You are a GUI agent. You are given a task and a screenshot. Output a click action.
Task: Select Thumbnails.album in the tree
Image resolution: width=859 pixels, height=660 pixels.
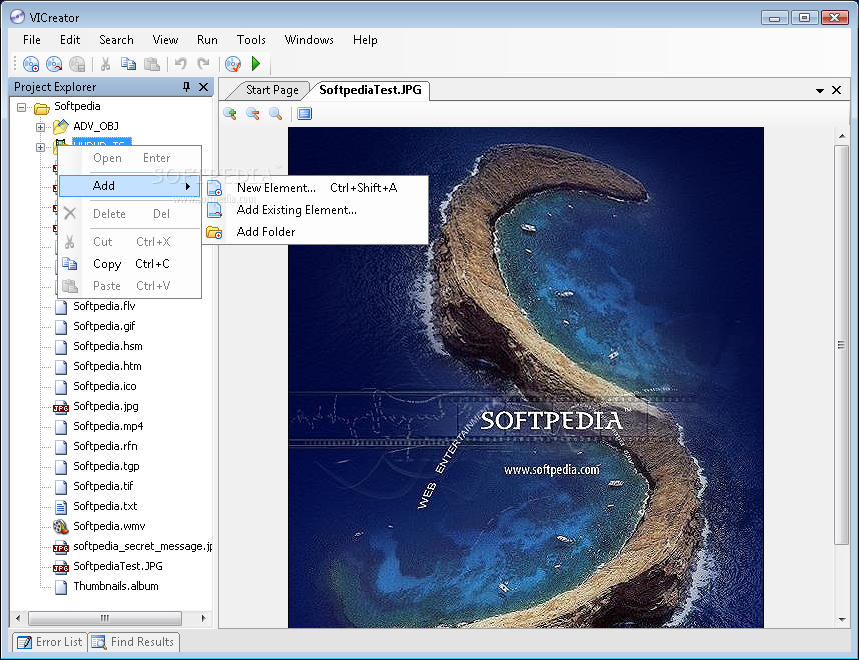point(116,586)
